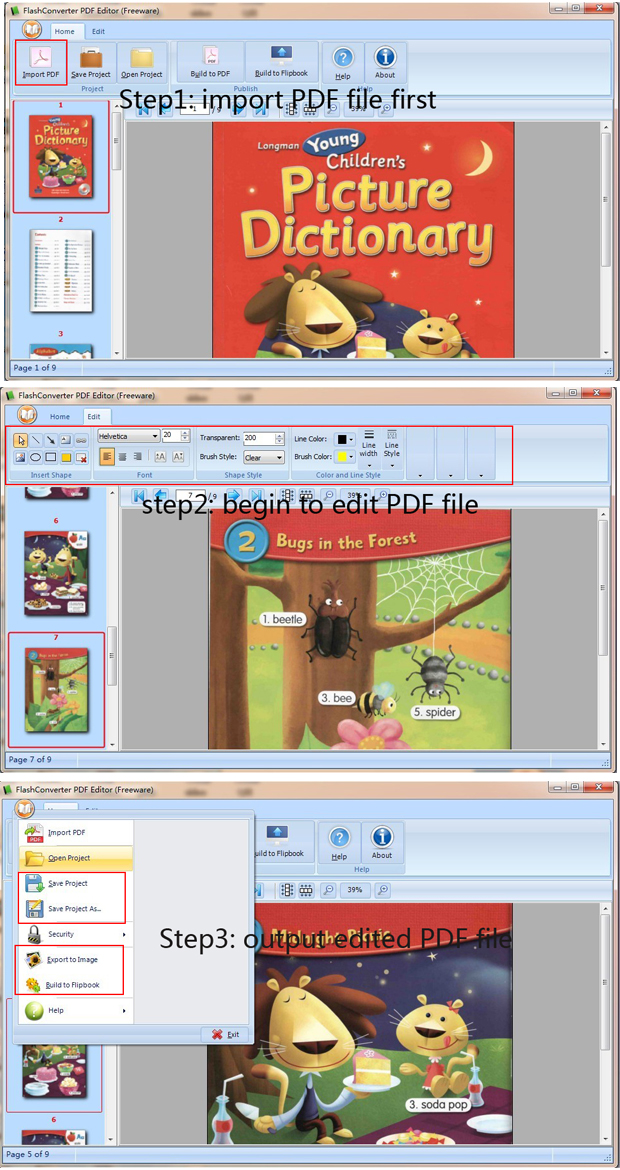Select Home tab in Step1 window
620x1170 pixels.
tap(65, 32)
